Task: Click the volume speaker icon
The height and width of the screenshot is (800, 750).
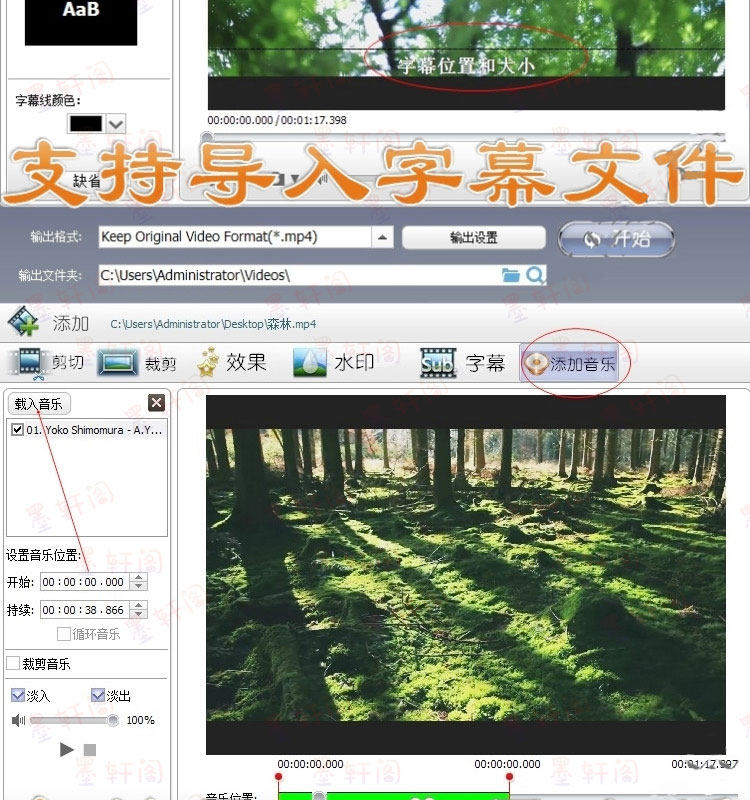Action: 18,720
